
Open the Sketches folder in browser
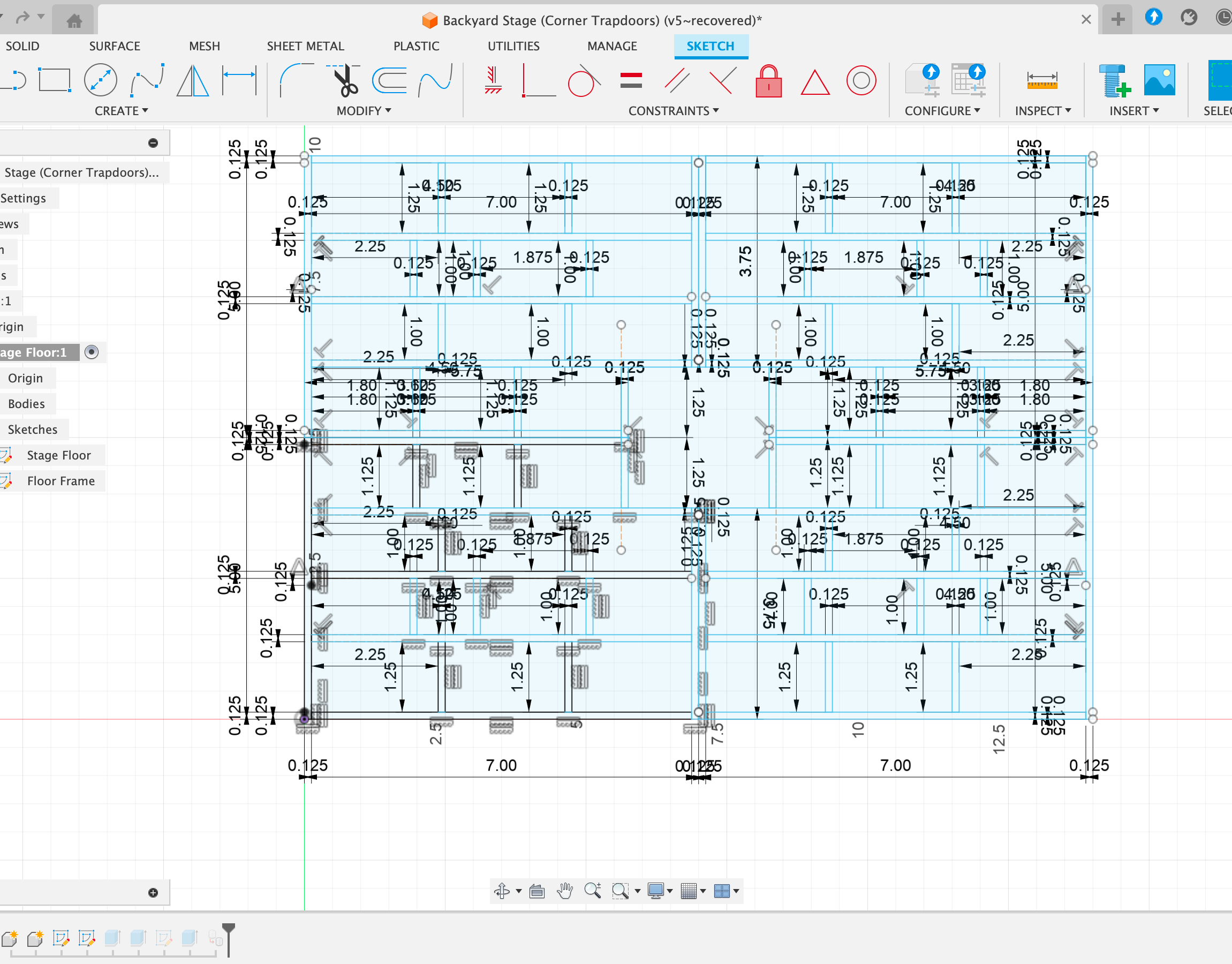(x=33, y=430)
